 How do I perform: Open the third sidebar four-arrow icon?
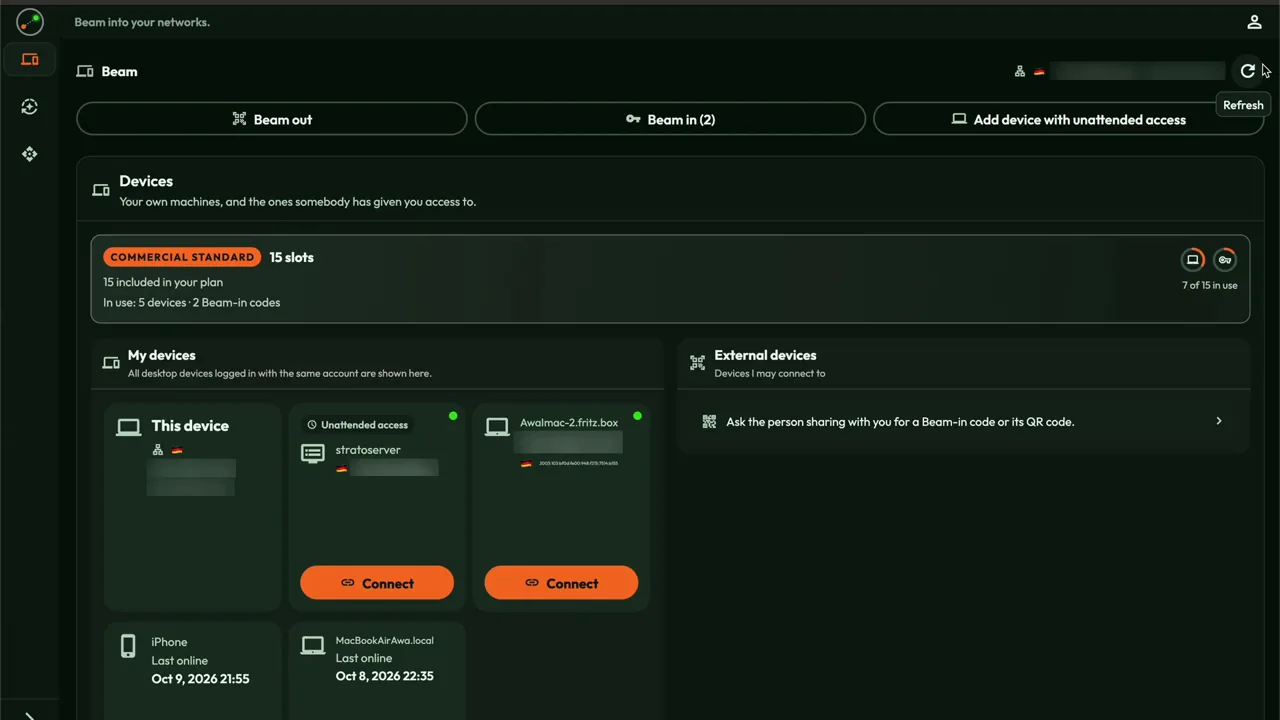point(30,154)
